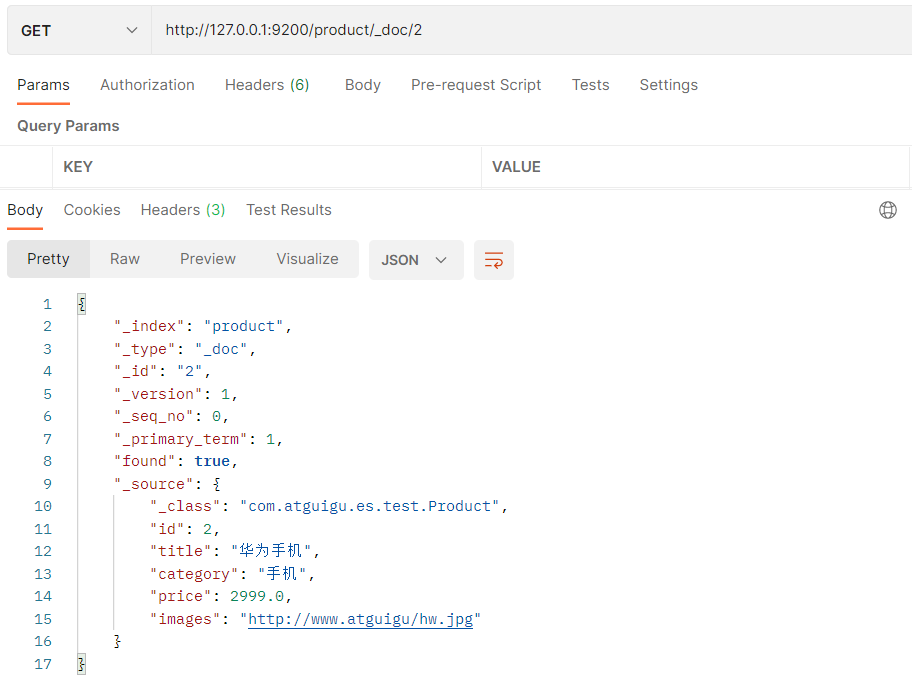Click line number 10 in the gutter

[x=42, y=506]
